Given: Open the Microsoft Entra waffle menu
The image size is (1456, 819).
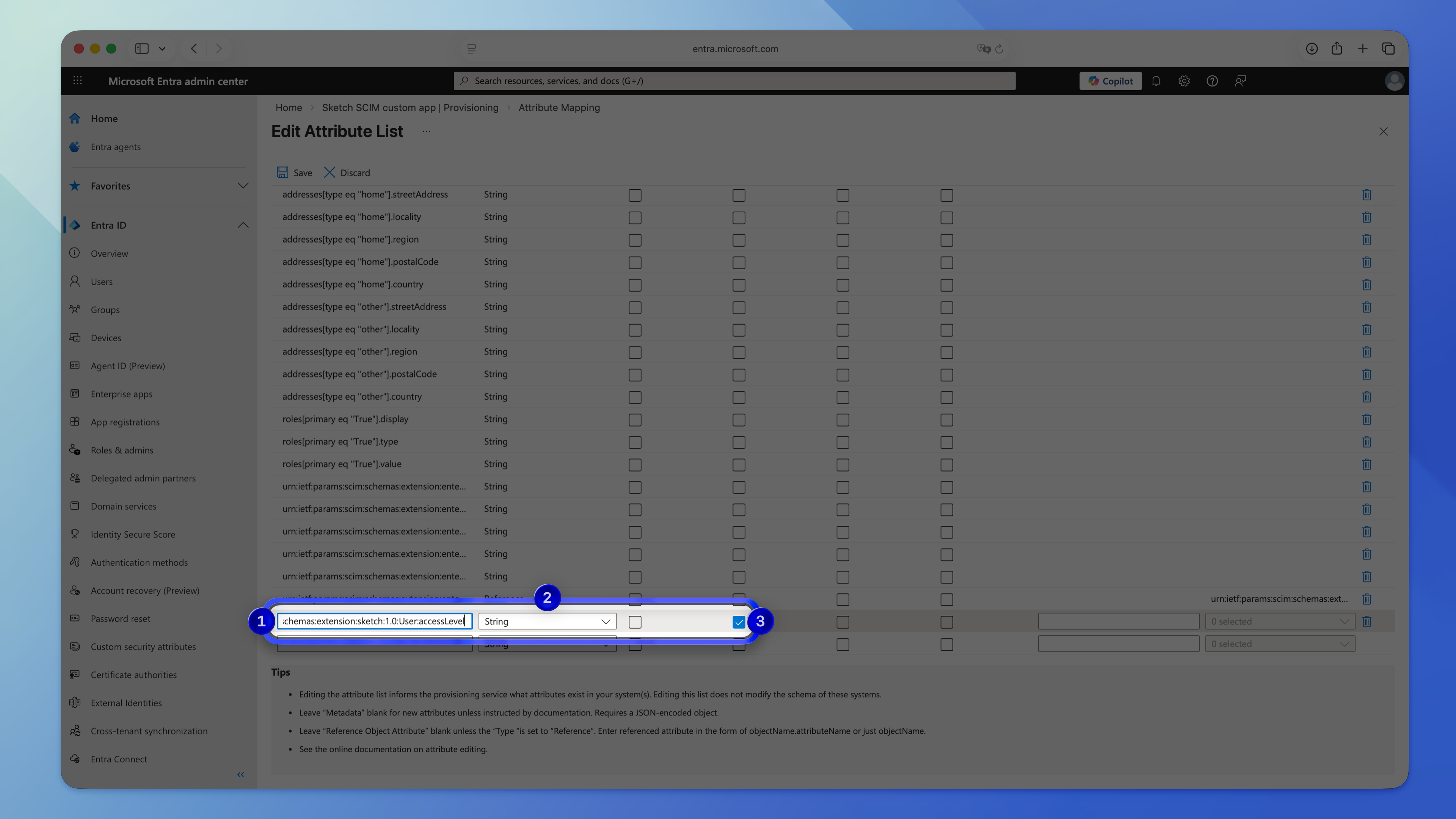Looking at the screenshot, I should pyautogui.click(x=77, y=81).
